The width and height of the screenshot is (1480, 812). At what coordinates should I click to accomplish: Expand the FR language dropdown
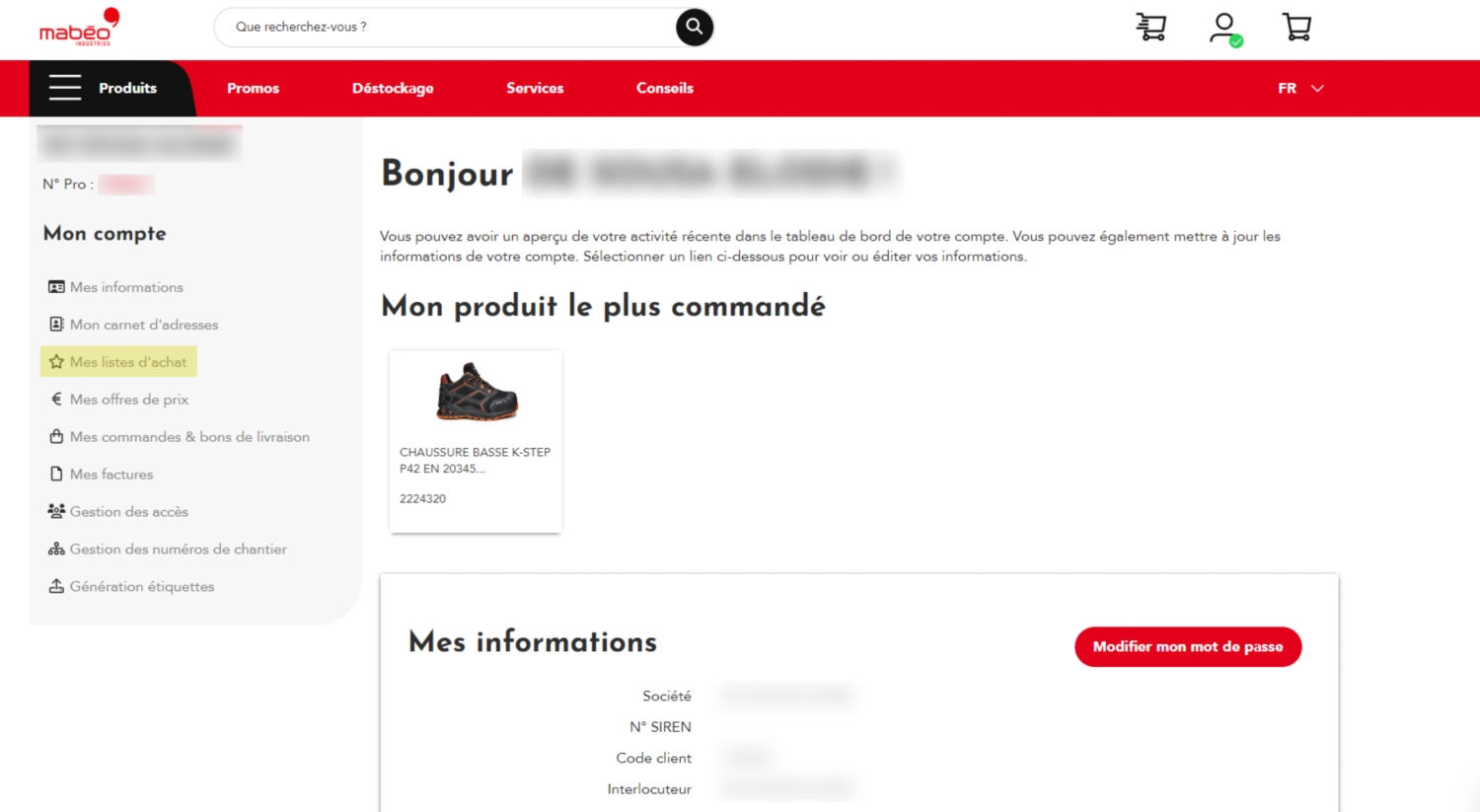tap(1299, 88)
